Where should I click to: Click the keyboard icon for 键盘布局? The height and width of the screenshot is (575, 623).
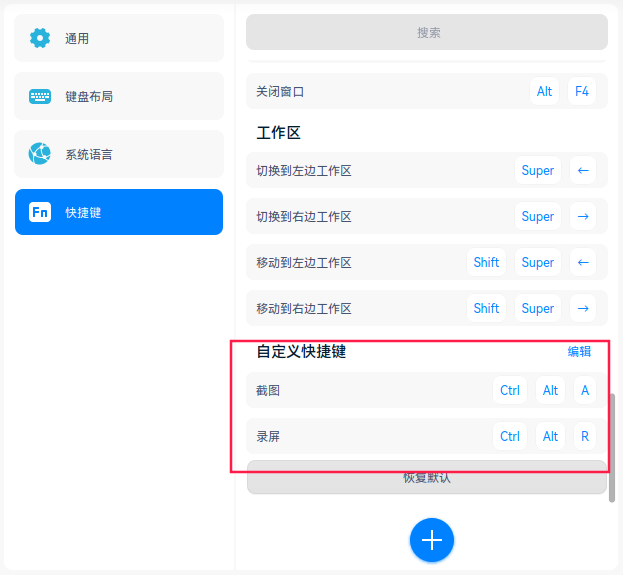[x=40, y=96]
